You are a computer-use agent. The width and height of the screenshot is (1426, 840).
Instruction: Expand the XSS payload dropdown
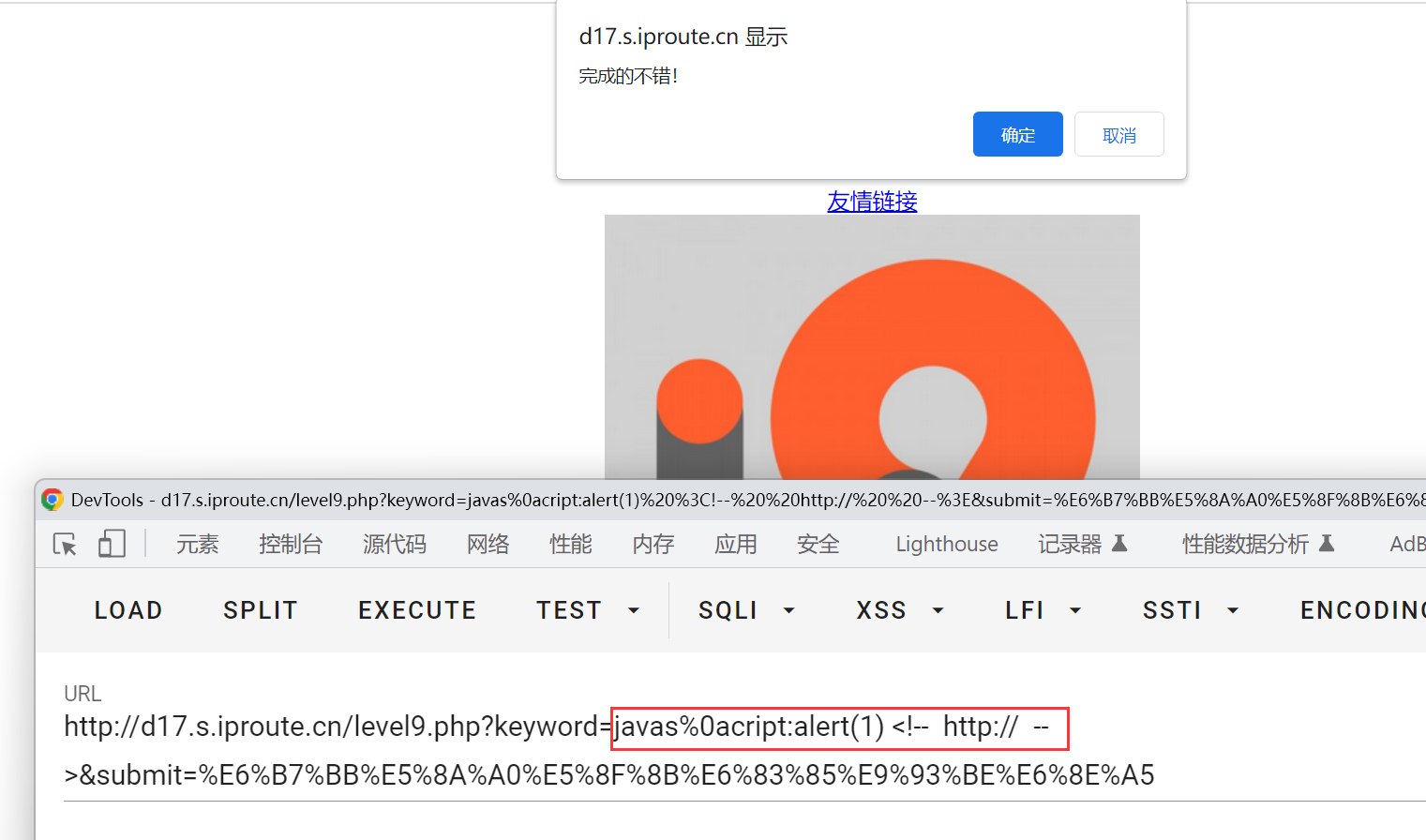click(899, 610)
